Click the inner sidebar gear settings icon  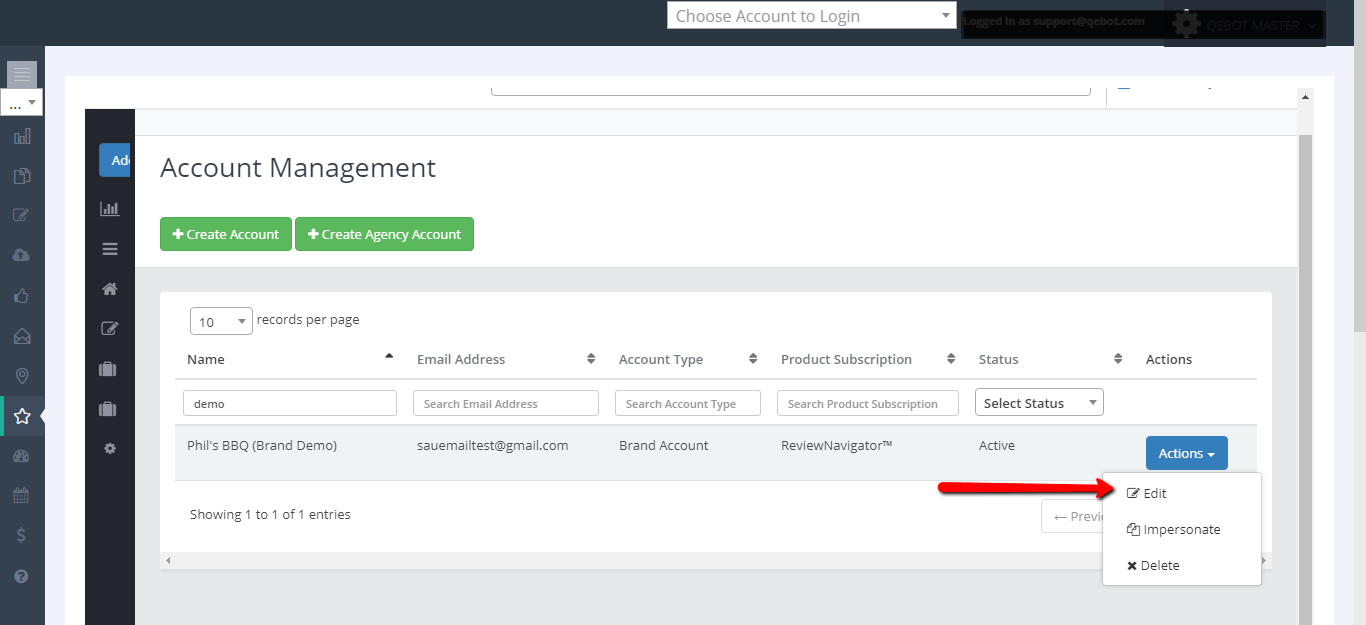coord(110,449)
